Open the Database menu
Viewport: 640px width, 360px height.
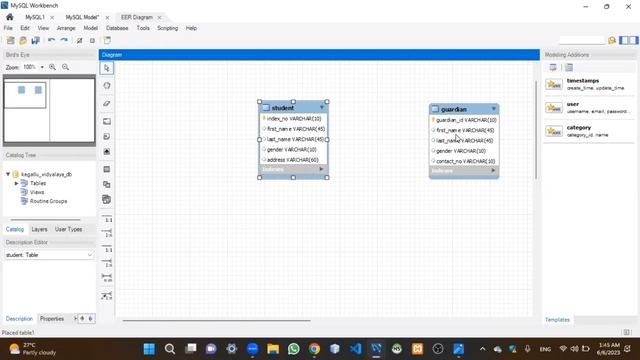coord(117,28)
